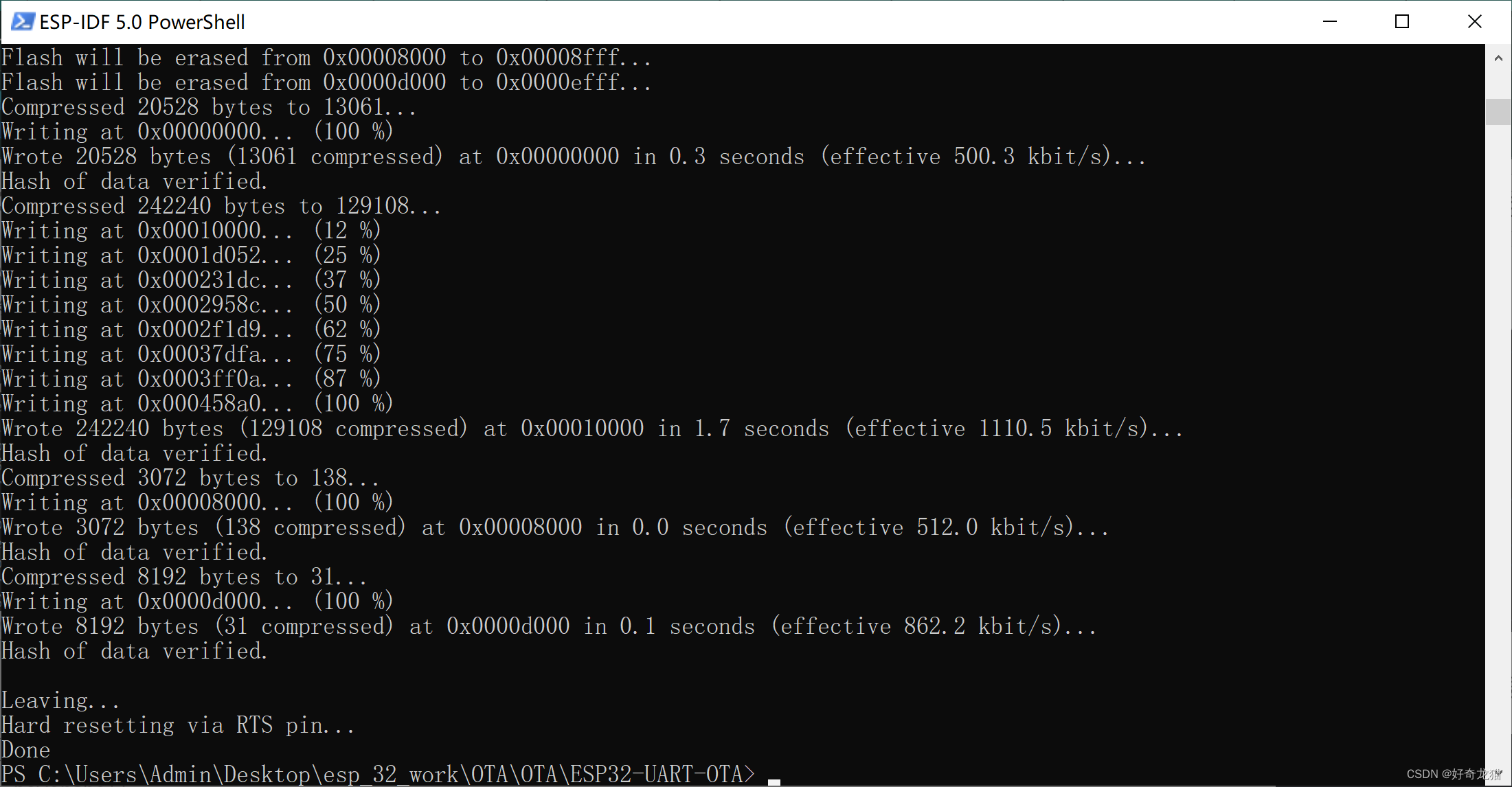The height and width of the screenshot is (787, 1512).
Task: Click 'Writing at 0x0001d052... (25 %)' line
Action: click(x=191, y=255)
